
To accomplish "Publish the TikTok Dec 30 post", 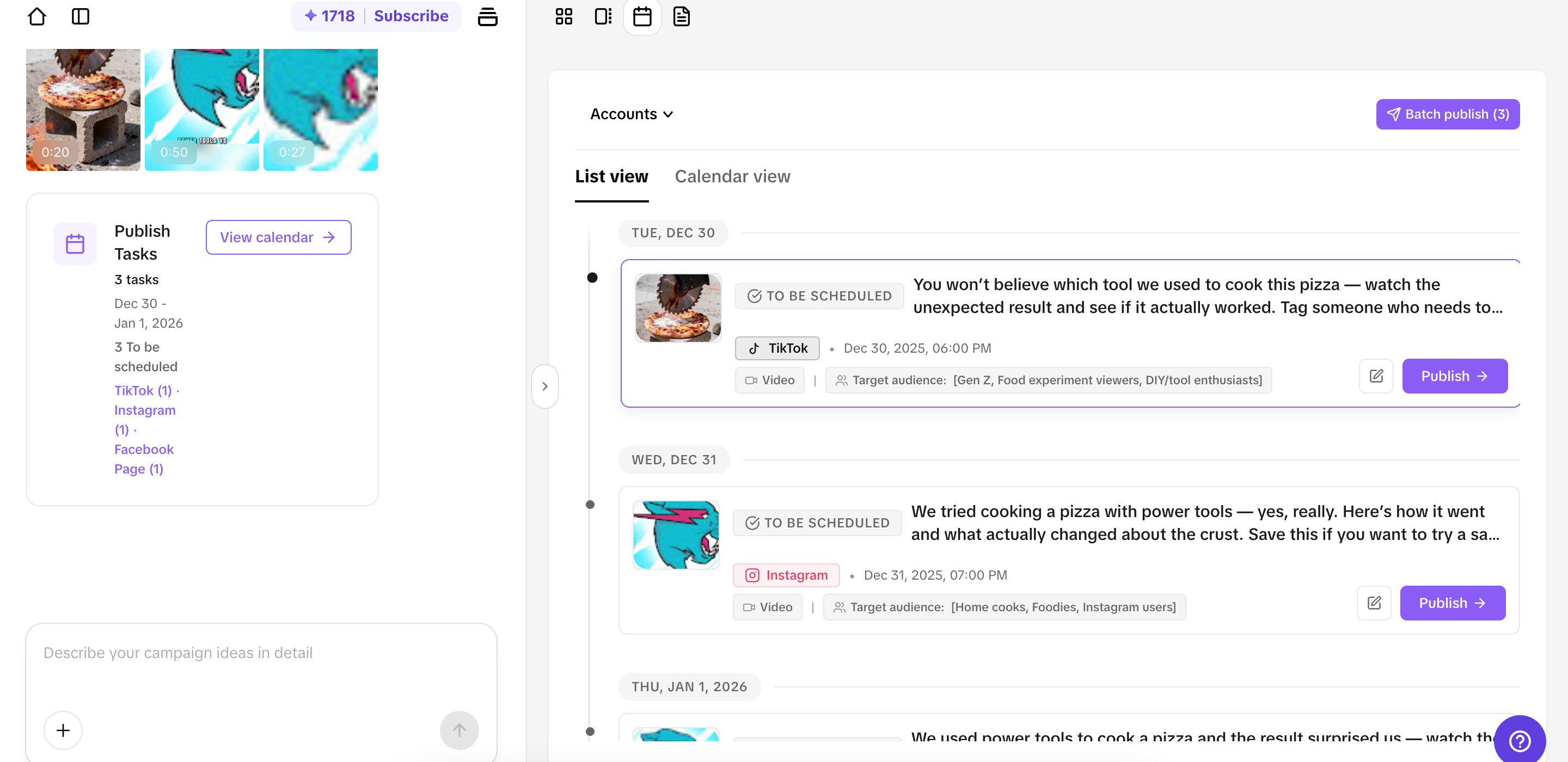I will pyautogui.click(x=1454, y=376).
